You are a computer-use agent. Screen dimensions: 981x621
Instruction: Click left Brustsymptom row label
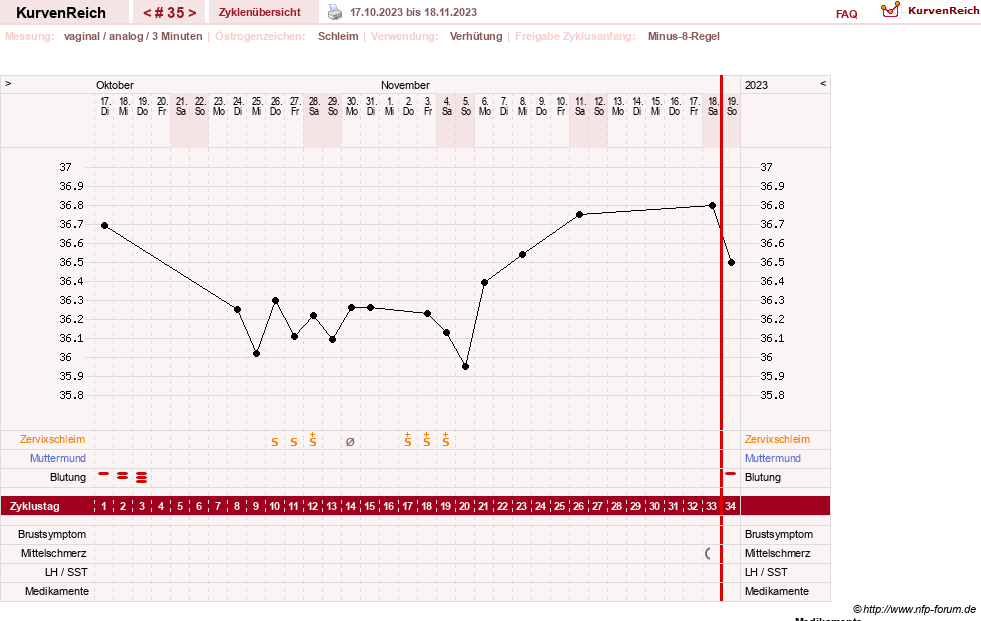[52, 534]
